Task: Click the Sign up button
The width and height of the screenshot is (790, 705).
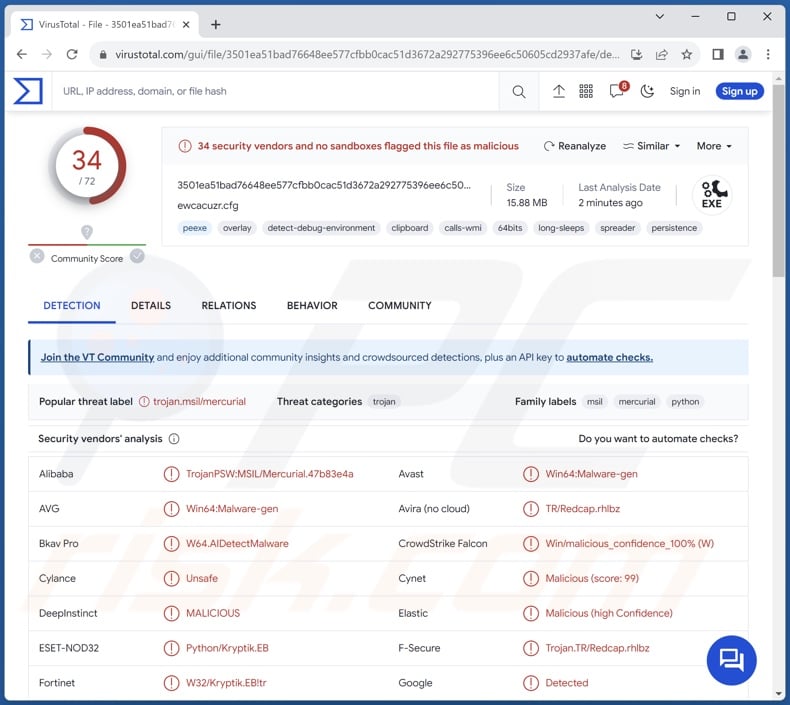Action: coord(739,91)
